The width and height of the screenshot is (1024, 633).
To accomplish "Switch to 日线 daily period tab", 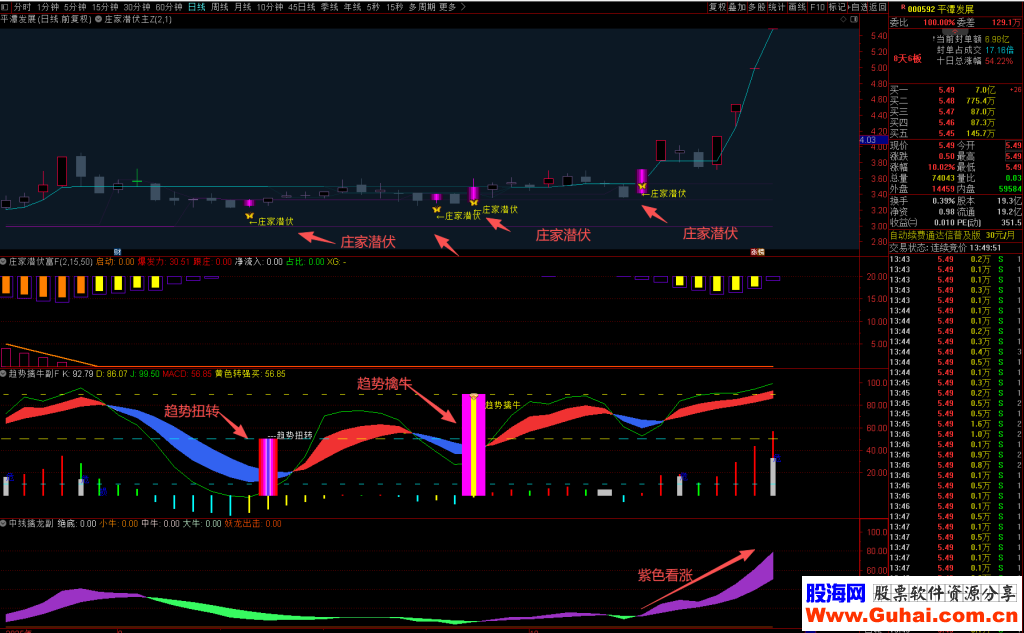I will pos(197,6).
